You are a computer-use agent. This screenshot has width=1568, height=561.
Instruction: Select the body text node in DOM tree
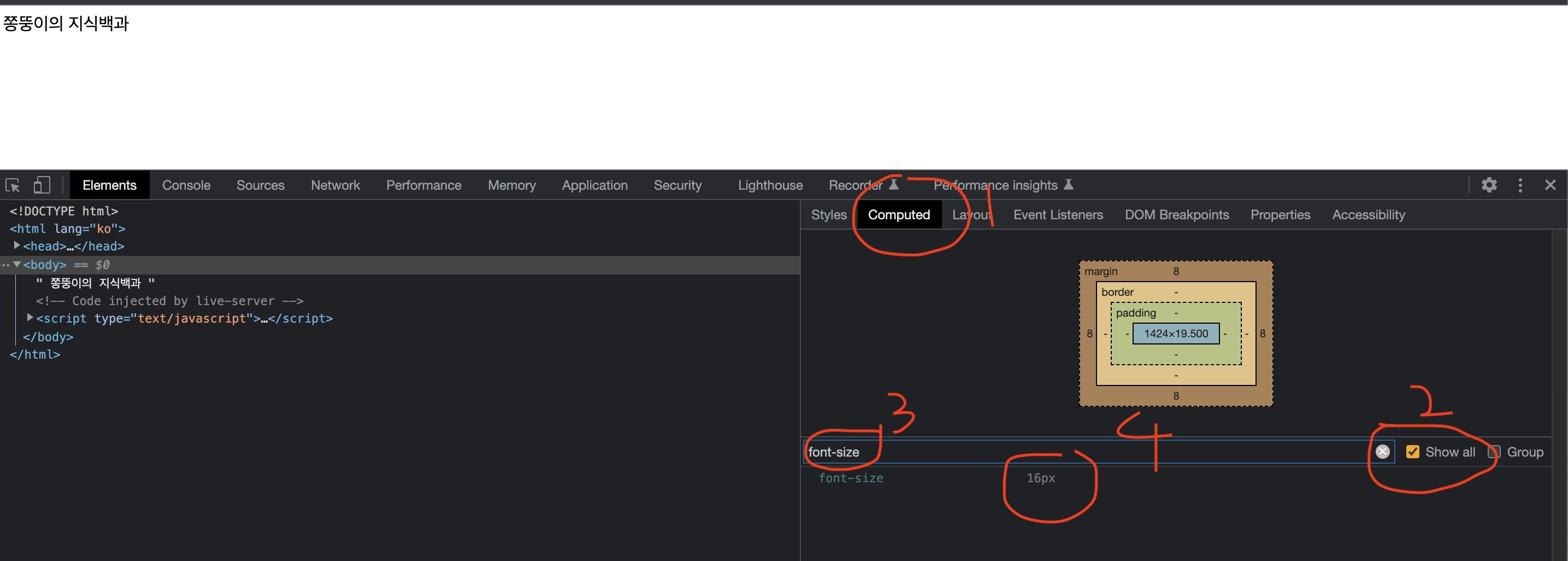click(95, 283)
